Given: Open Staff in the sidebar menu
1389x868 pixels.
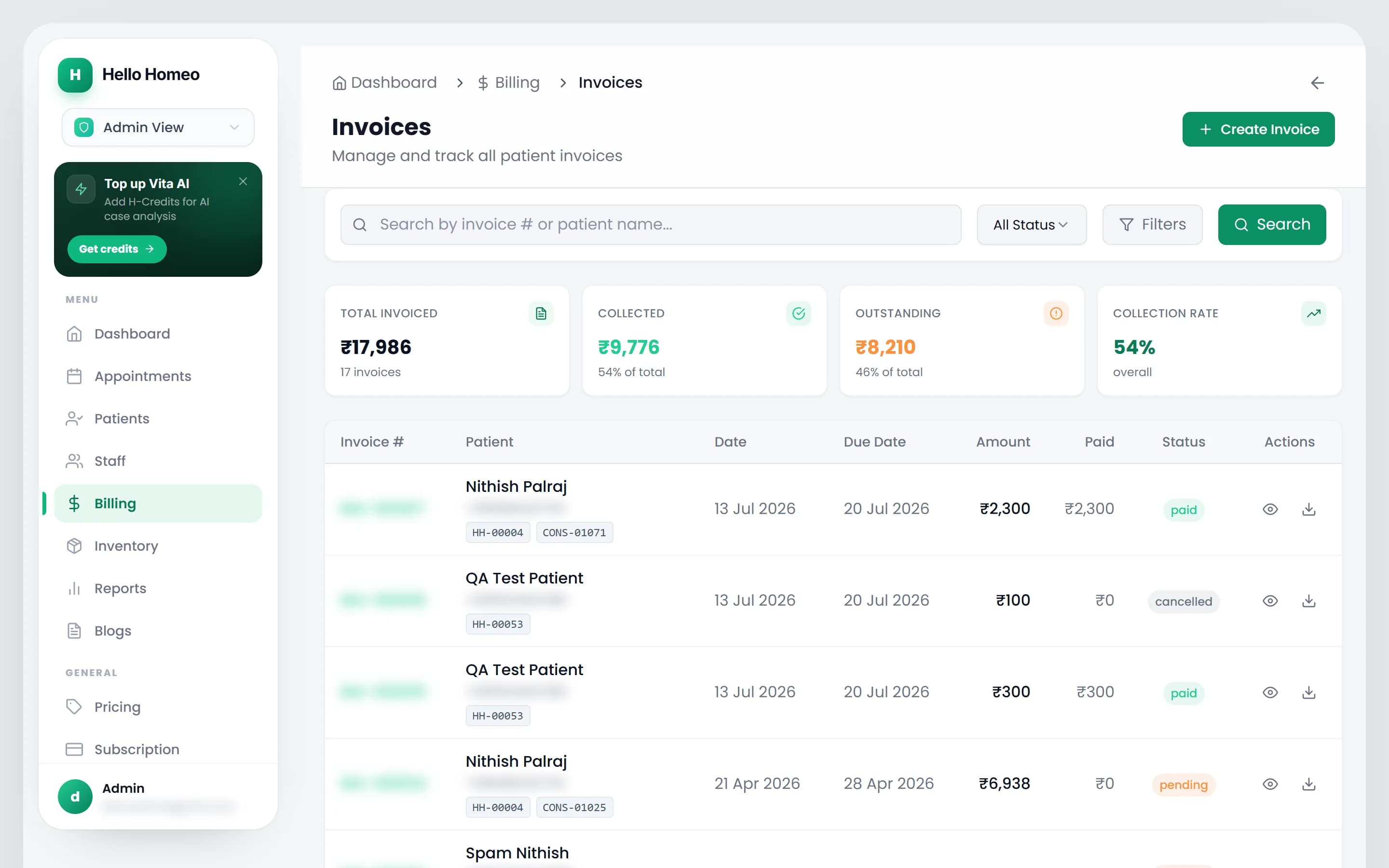Looking at the screenshot, I should click(158, 461).
